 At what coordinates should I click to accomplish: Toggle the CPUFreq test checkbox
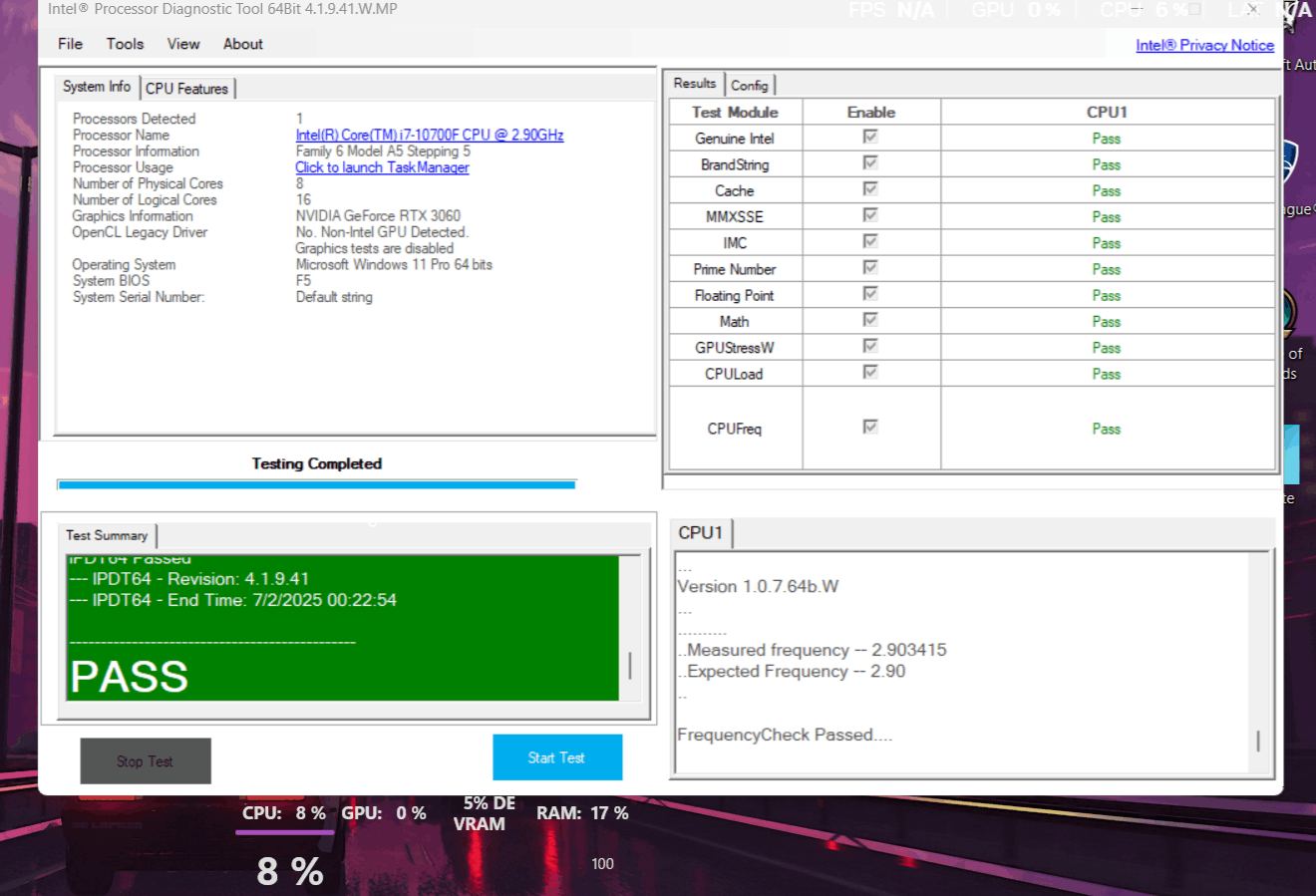[870, 427]
